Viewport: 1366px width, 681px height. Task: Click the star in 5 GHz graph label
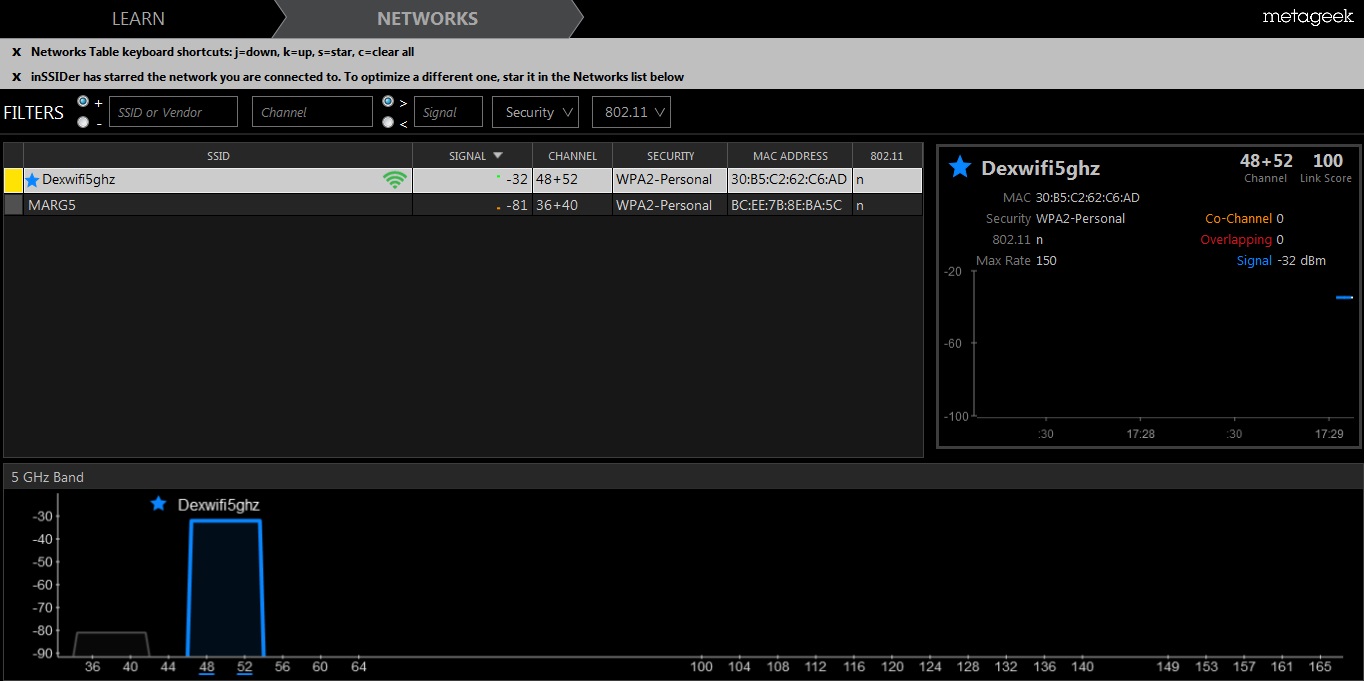pos(158,504)
